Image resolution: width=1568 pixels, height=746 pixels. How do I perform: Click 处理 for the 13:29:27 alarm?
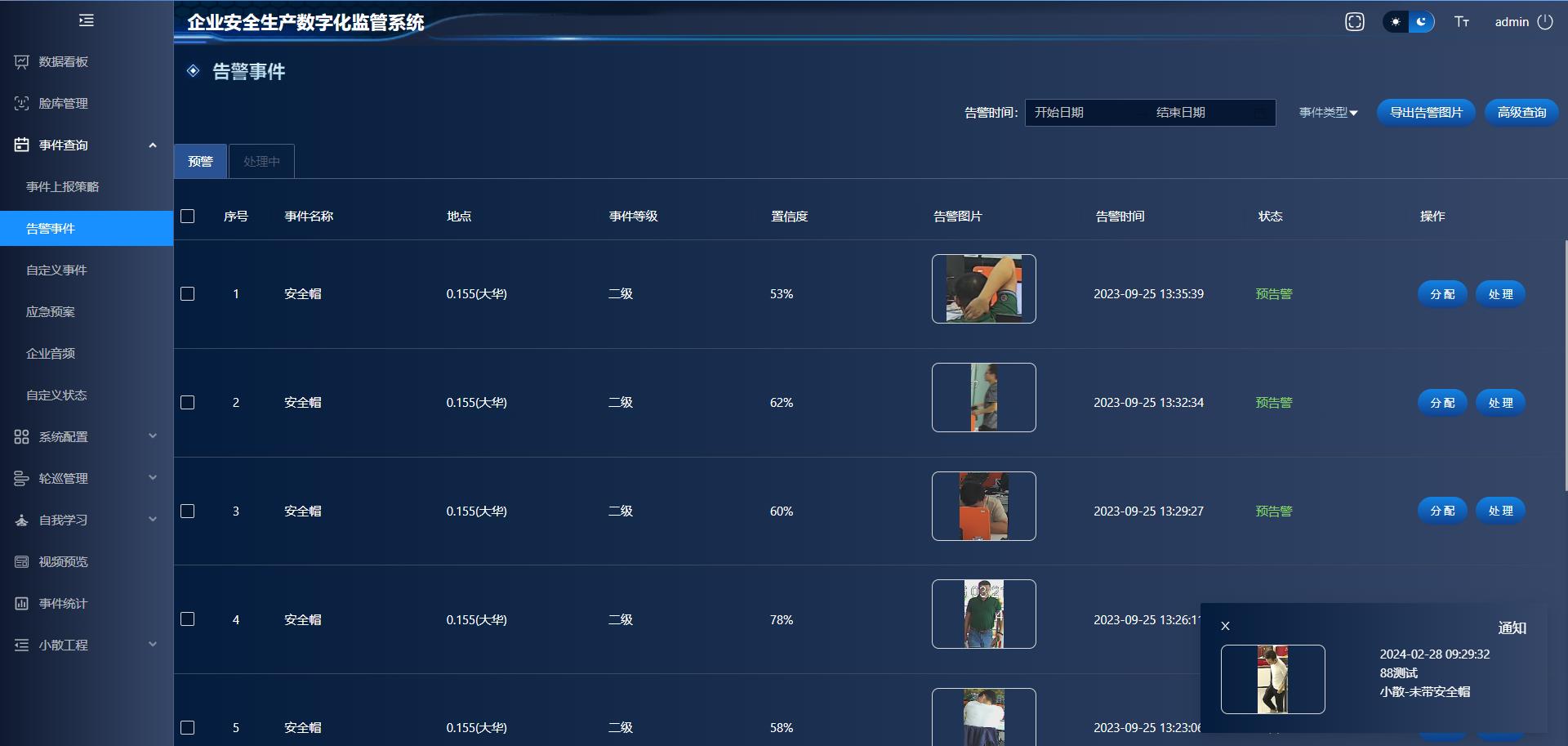click(1500, 511)
